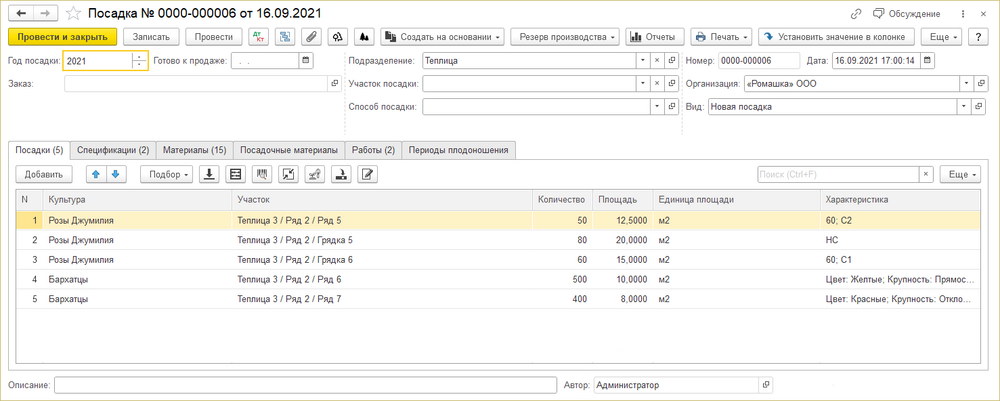1000x401 pixels.
Task: Open the Создать на основании dropdown
Action: click(443, 37)
